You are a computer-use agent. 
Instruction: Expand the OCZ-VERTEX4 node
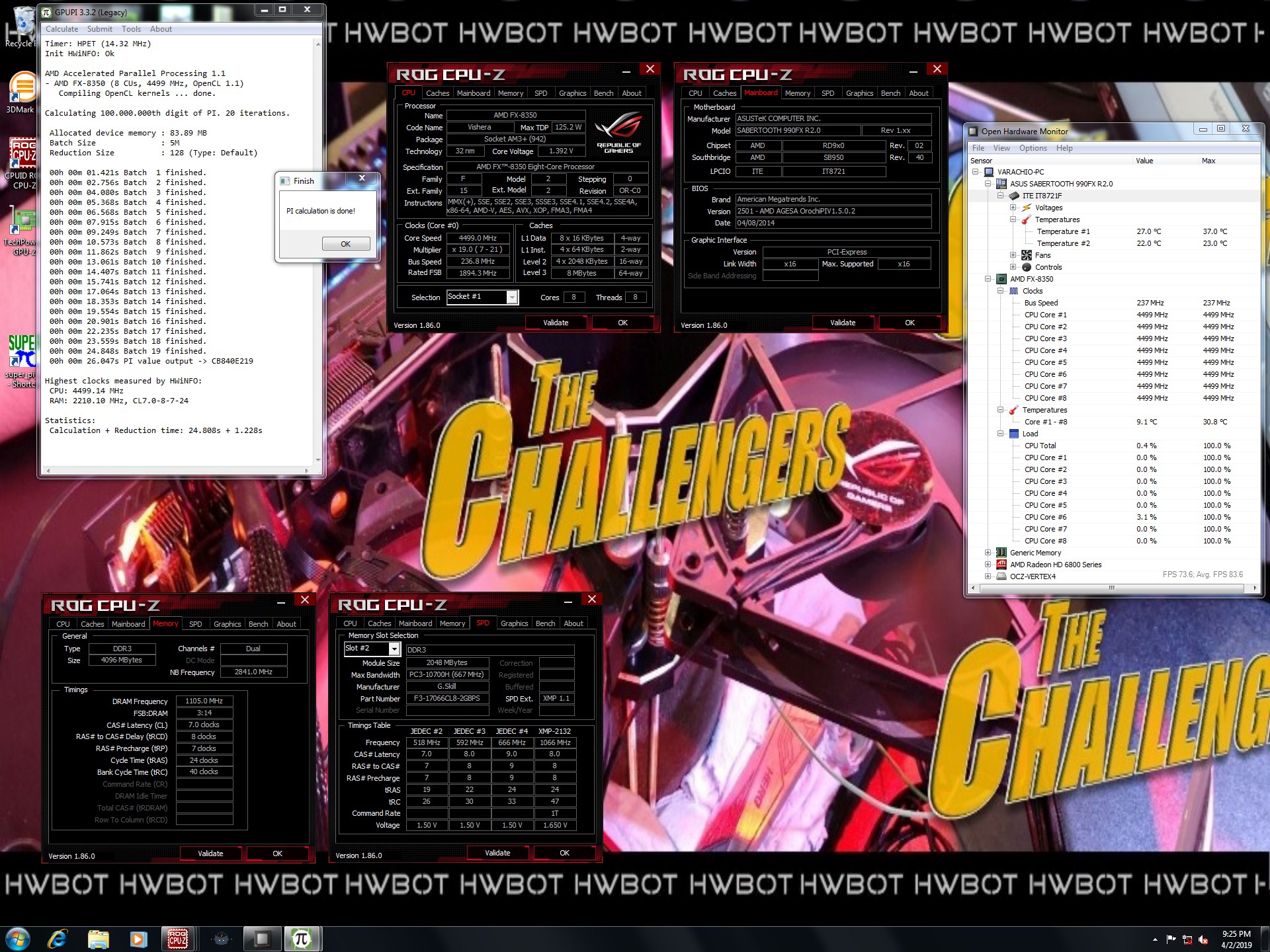pos(988,576)
